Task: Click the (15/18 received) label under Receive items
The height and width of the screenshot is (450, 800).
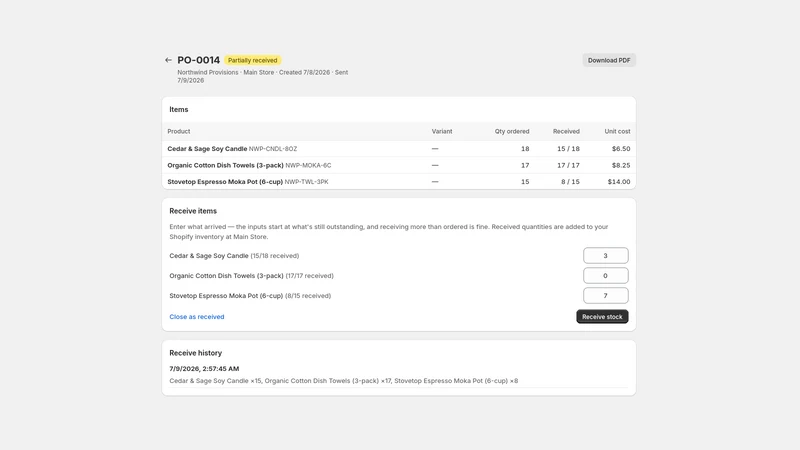Action: click(x=274, y=256)
